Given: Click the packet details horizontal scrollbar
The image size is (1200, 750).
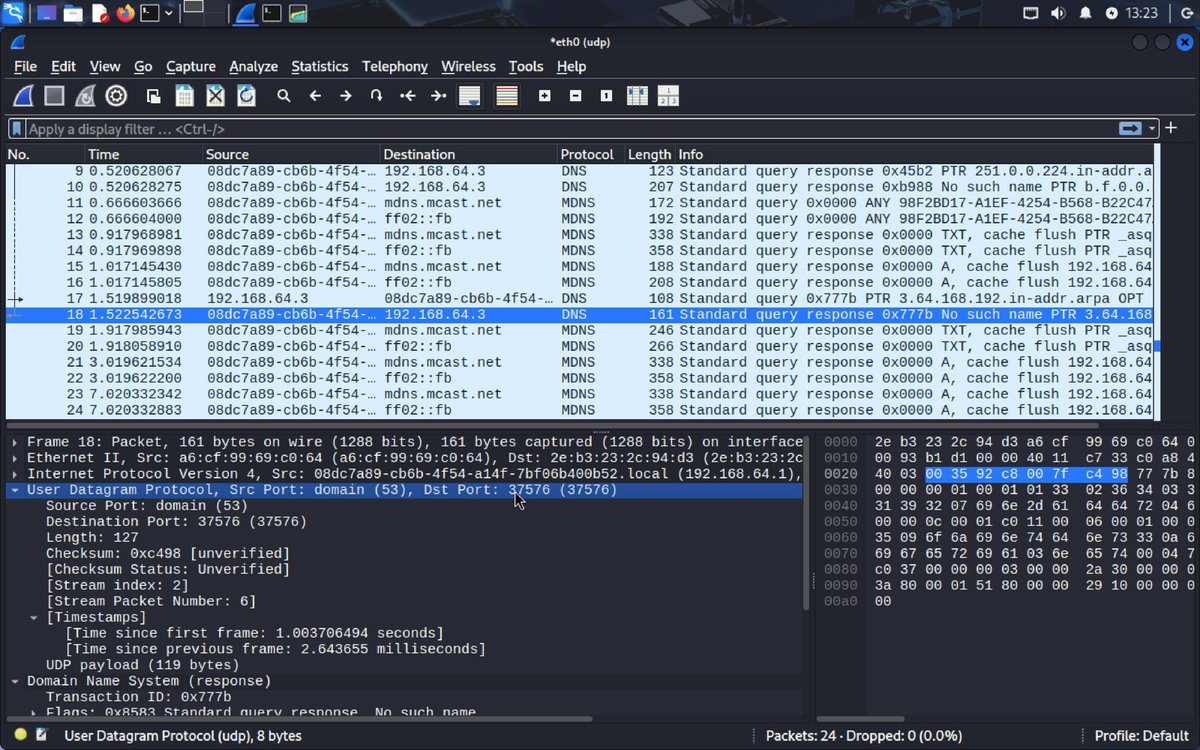Looking at the screenshot, I should pos(300,719).
